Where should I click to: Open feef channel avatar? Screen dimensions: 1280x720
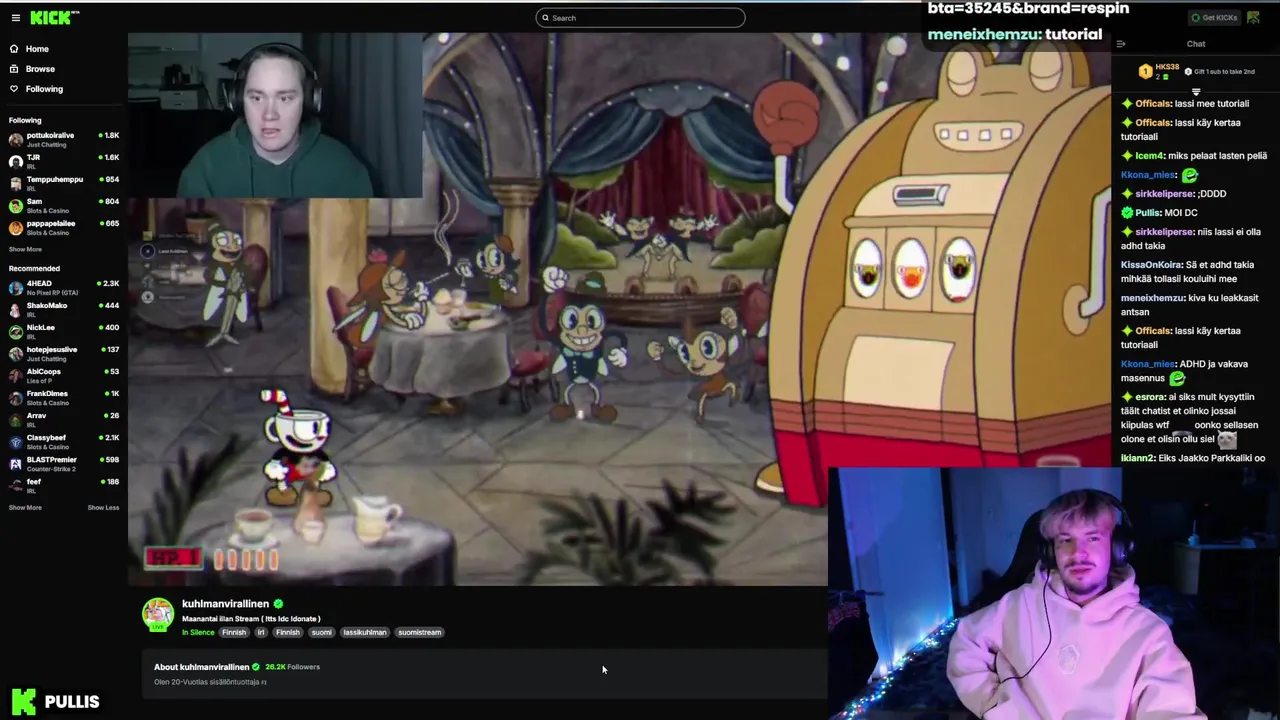(x=16, y=486)
